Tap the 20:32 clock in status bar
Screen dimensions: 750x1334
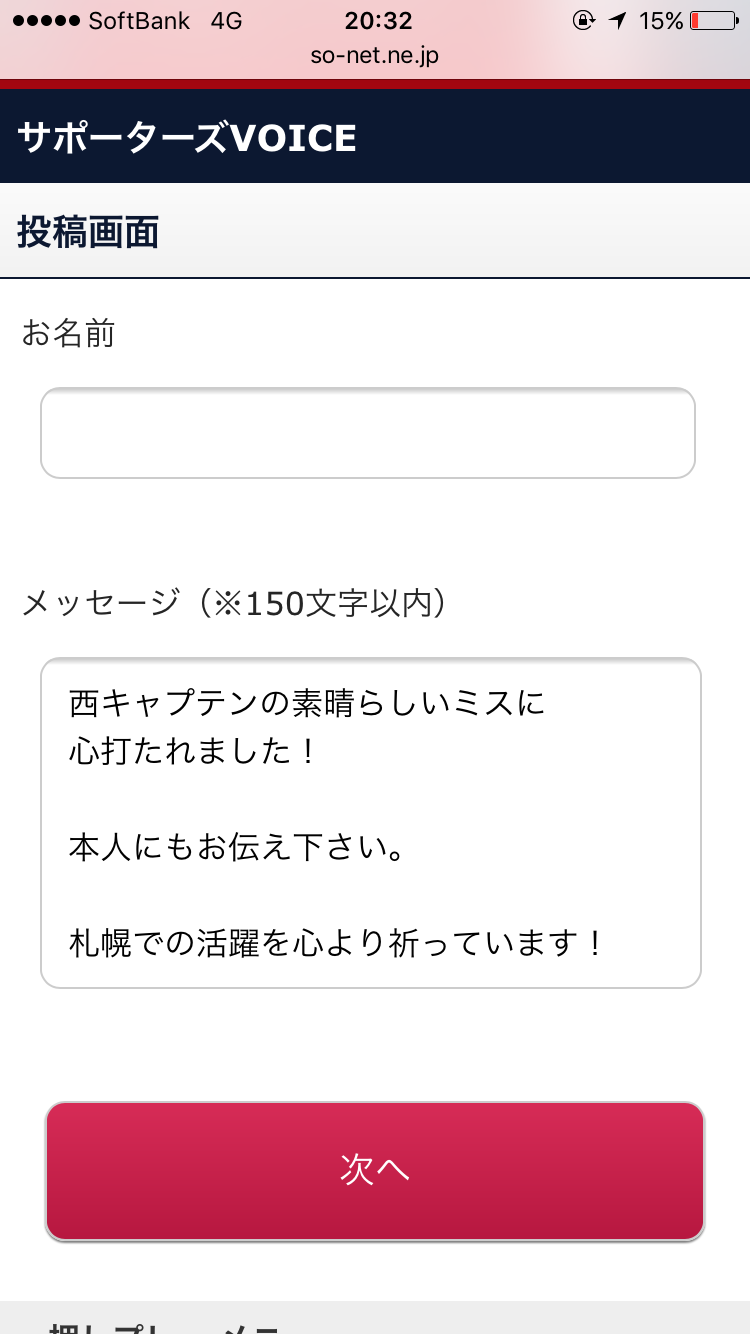click(x=378, y=21)
